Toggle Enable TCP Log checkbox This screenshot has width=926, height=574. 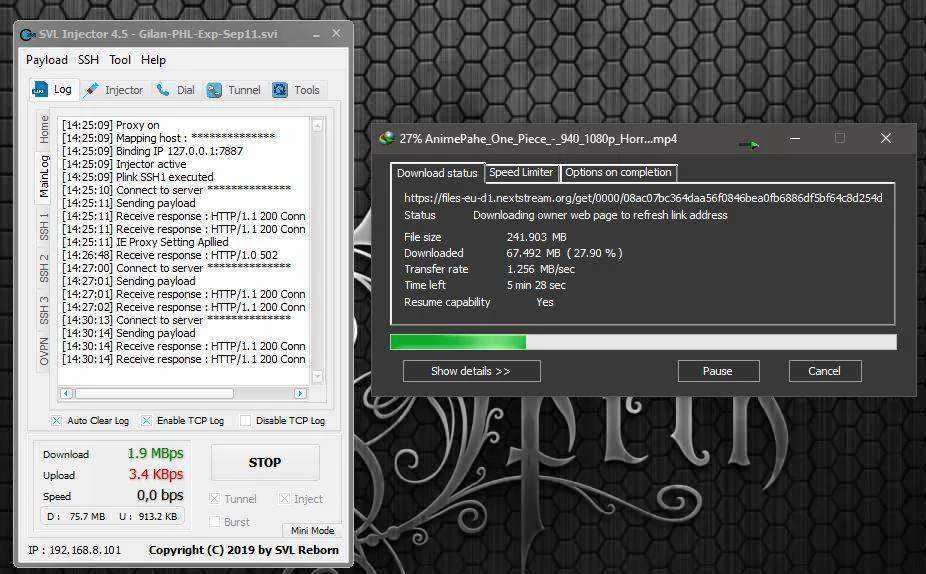click(x=146, y=420)
